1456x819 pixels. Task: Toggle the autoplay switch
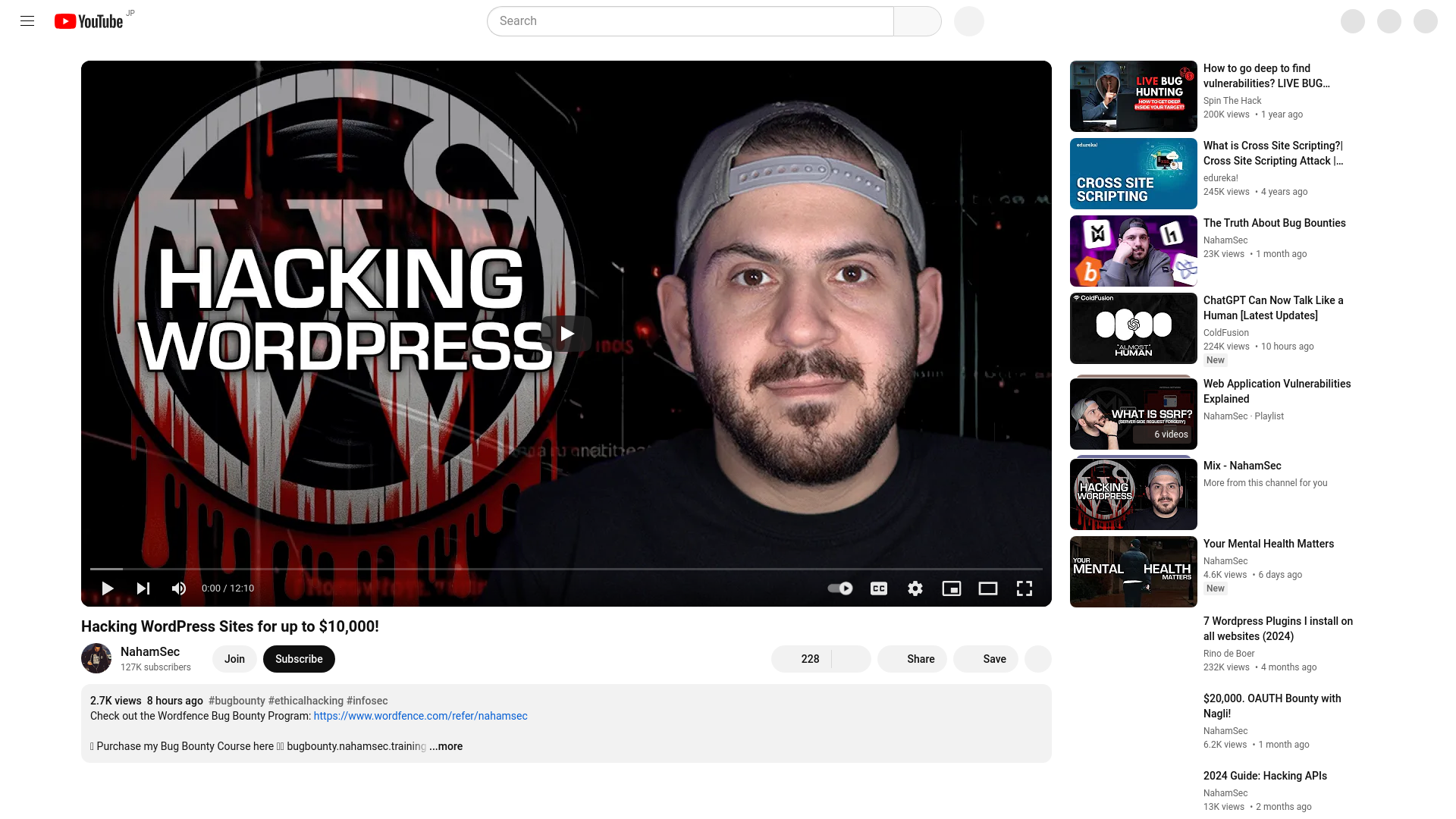click(x=840, y=588)
